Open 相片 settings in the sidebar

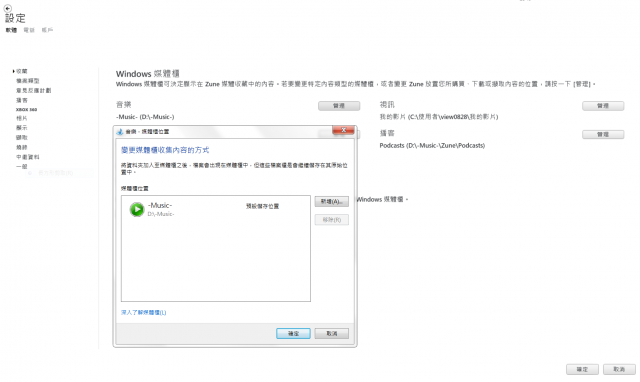click(22, 118)
